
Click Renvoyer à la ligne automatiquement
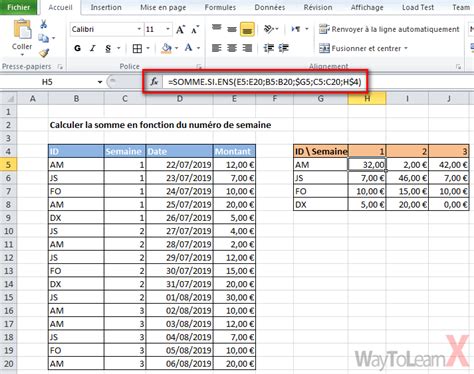389,29
